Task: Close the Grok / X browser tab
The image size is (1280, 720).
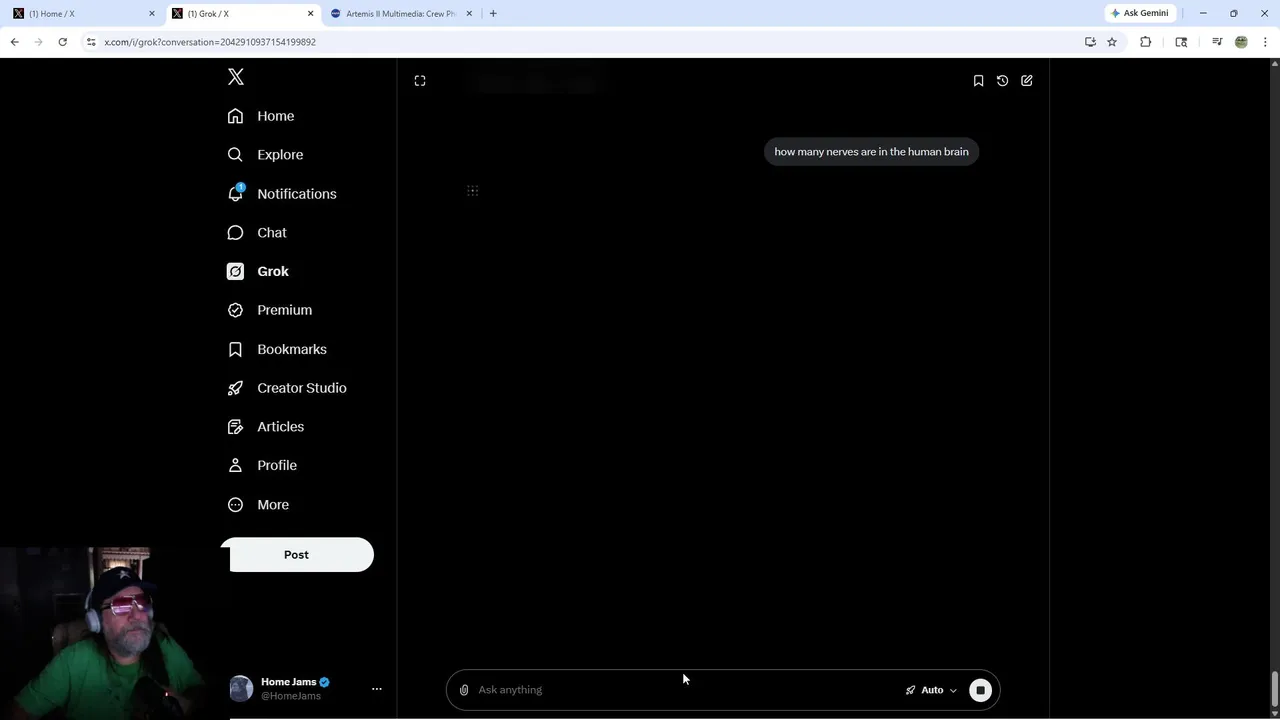Action: pyautogui.click(x=310, y=14)
